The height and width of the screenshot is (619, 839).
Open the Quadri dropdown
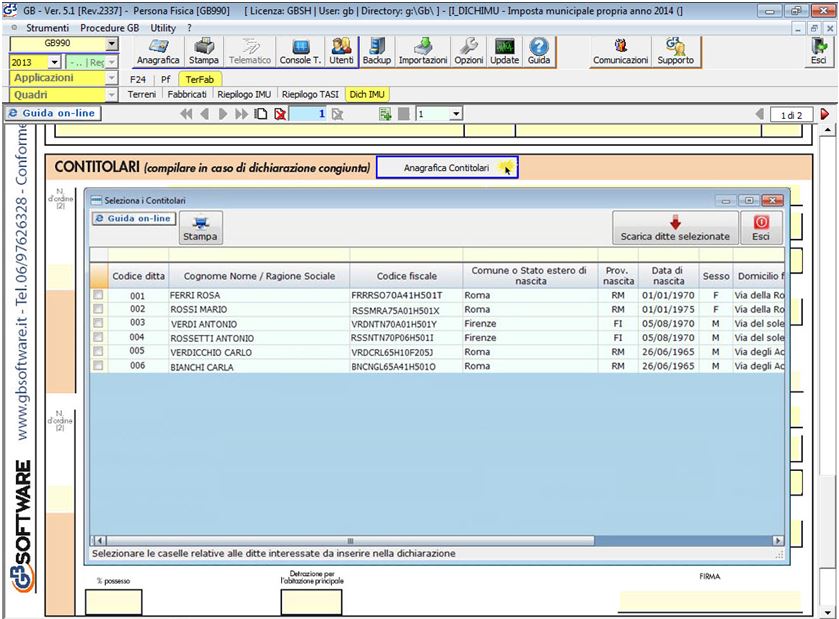point(111,95)
